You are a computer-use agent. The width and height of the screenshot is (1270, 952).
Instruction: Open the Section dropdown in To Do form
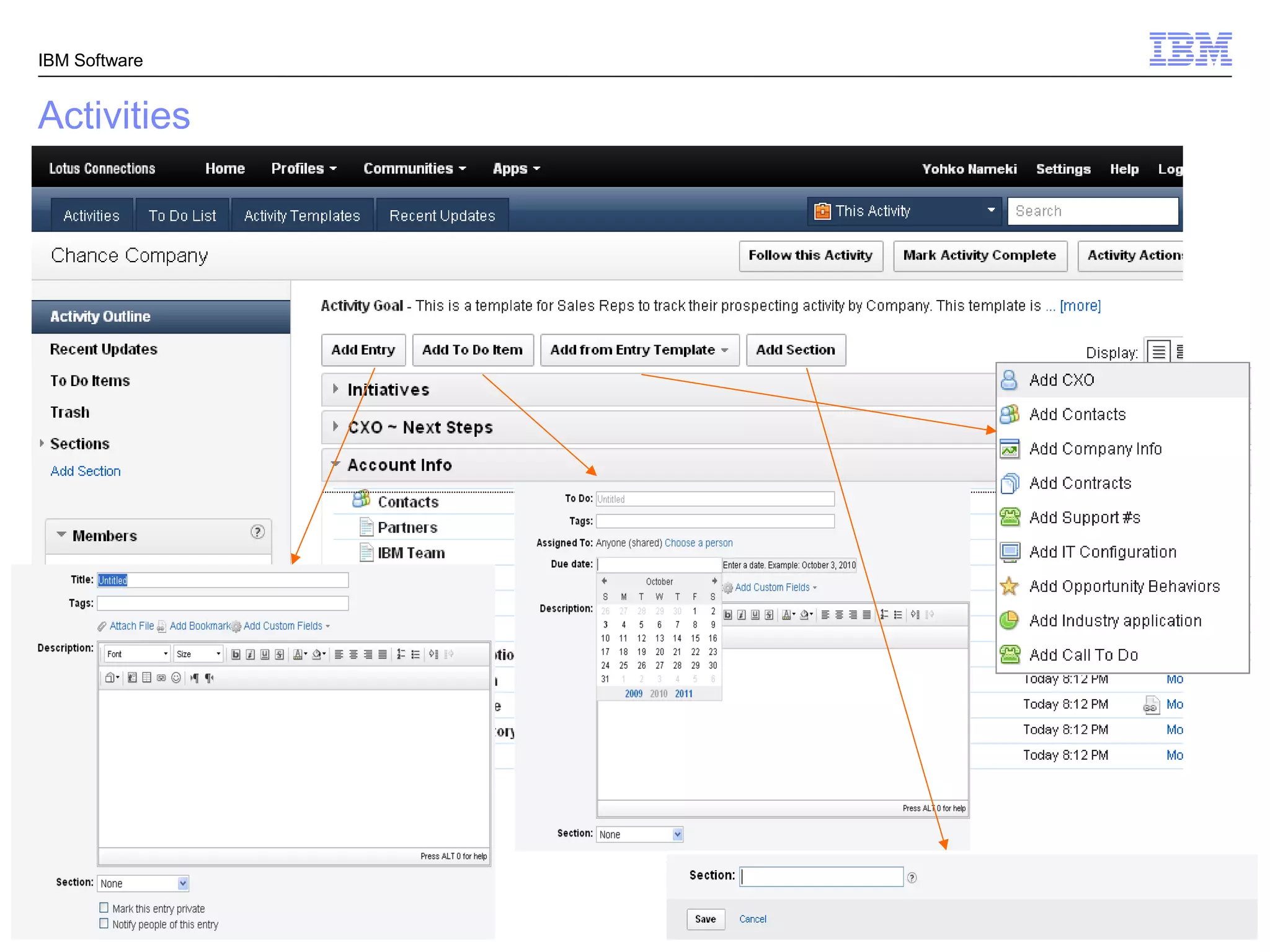[x=639, y=834]
